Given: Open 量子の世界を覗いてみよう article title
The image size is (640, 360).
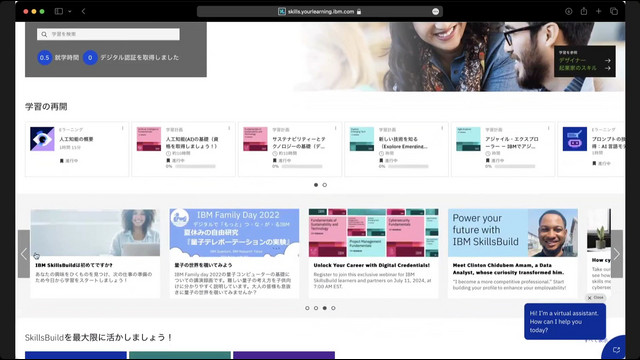Looking at the screenshot, I should coord(203,265).
